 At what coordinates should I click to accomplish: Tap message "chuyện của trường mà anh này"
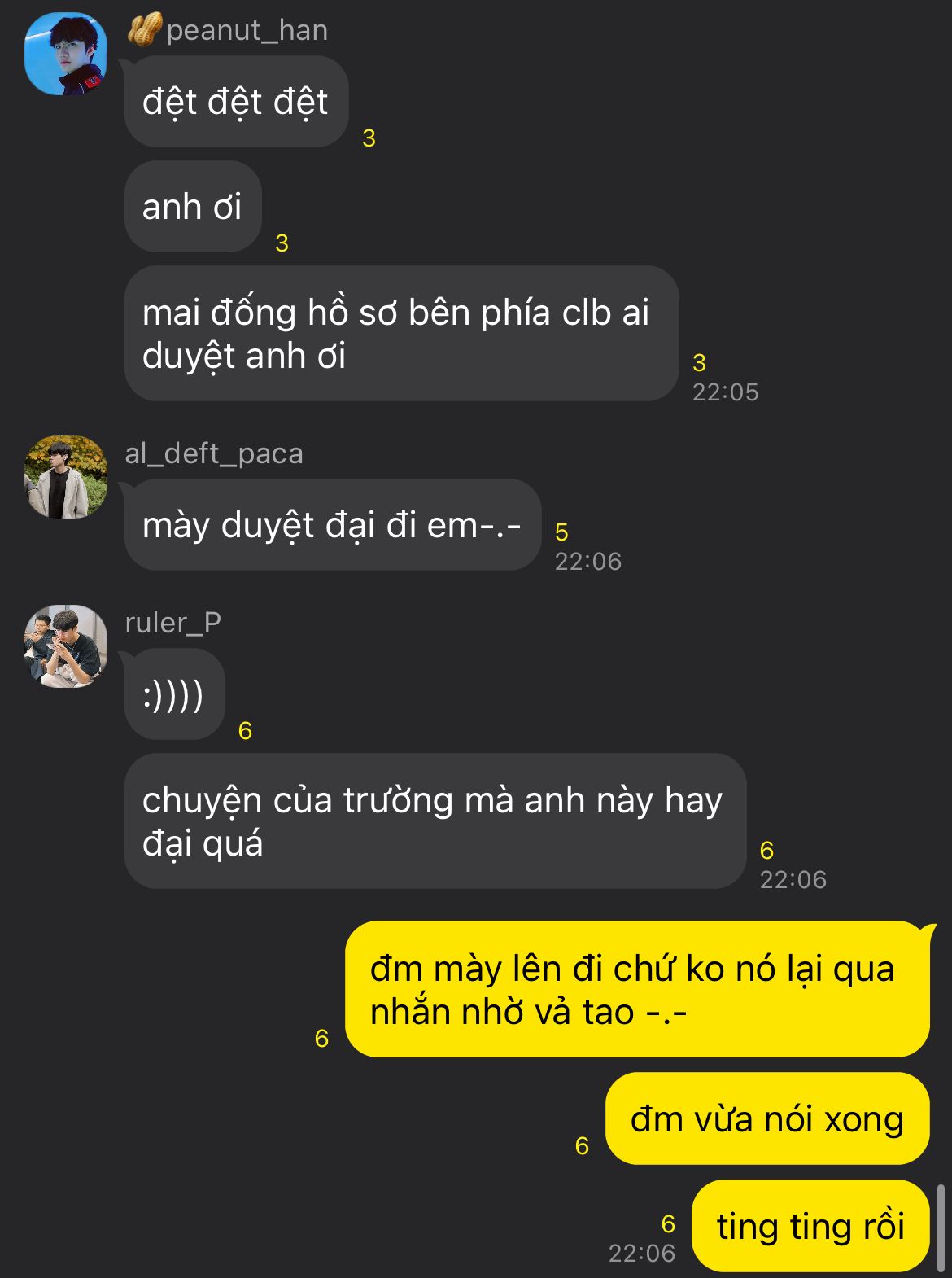(435, 821)
